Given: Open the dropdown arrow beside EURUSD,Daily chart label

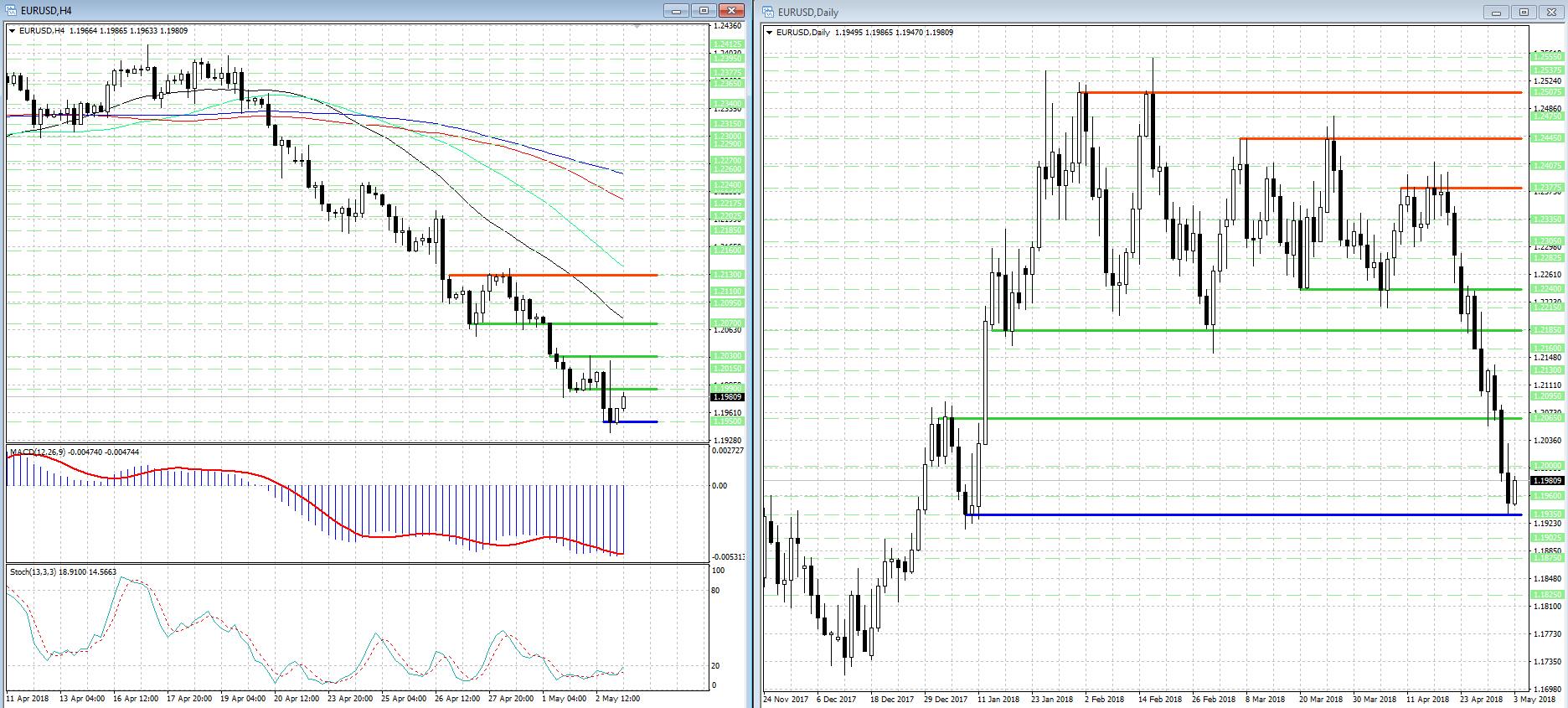Looking at the screenshot, I should [770, 33].
